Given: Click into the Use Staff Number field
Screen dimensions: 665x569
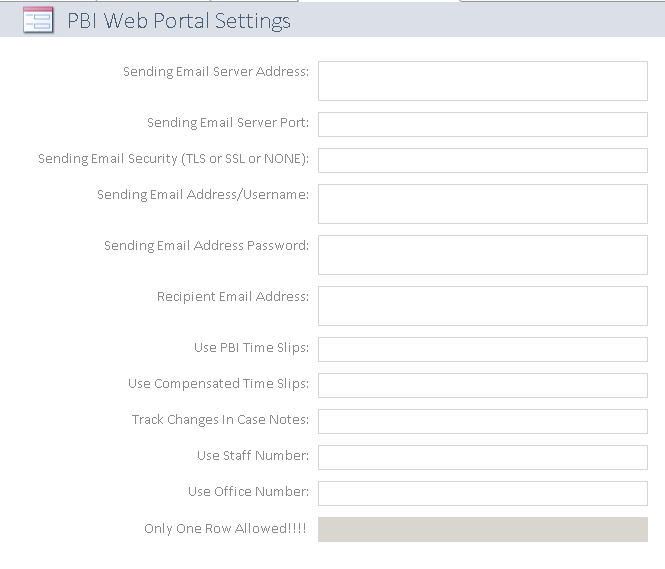Looking at the screenshot, I should click(x=482, y=457).
